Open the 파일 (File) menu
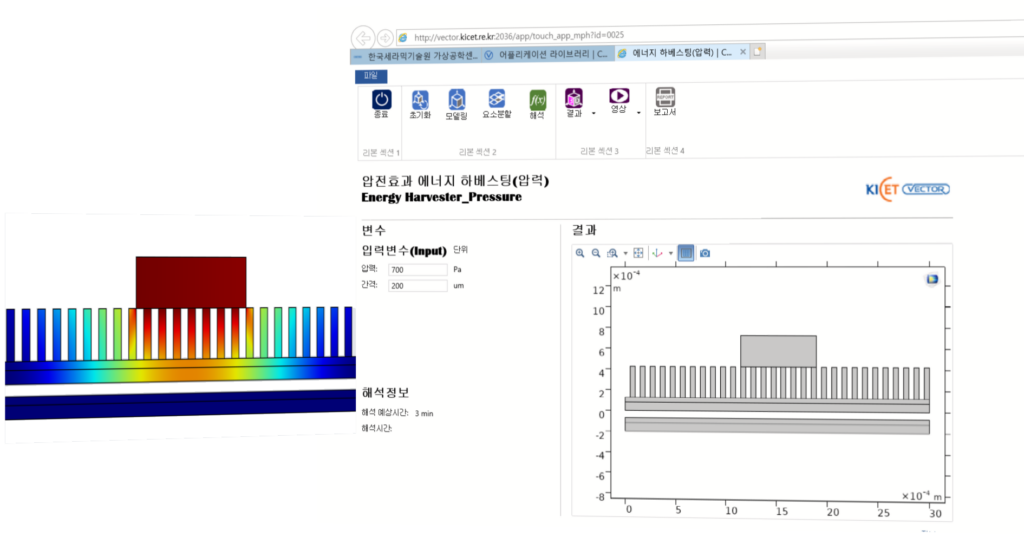This screenshot has width=1024, height=544. pos(370,75)
